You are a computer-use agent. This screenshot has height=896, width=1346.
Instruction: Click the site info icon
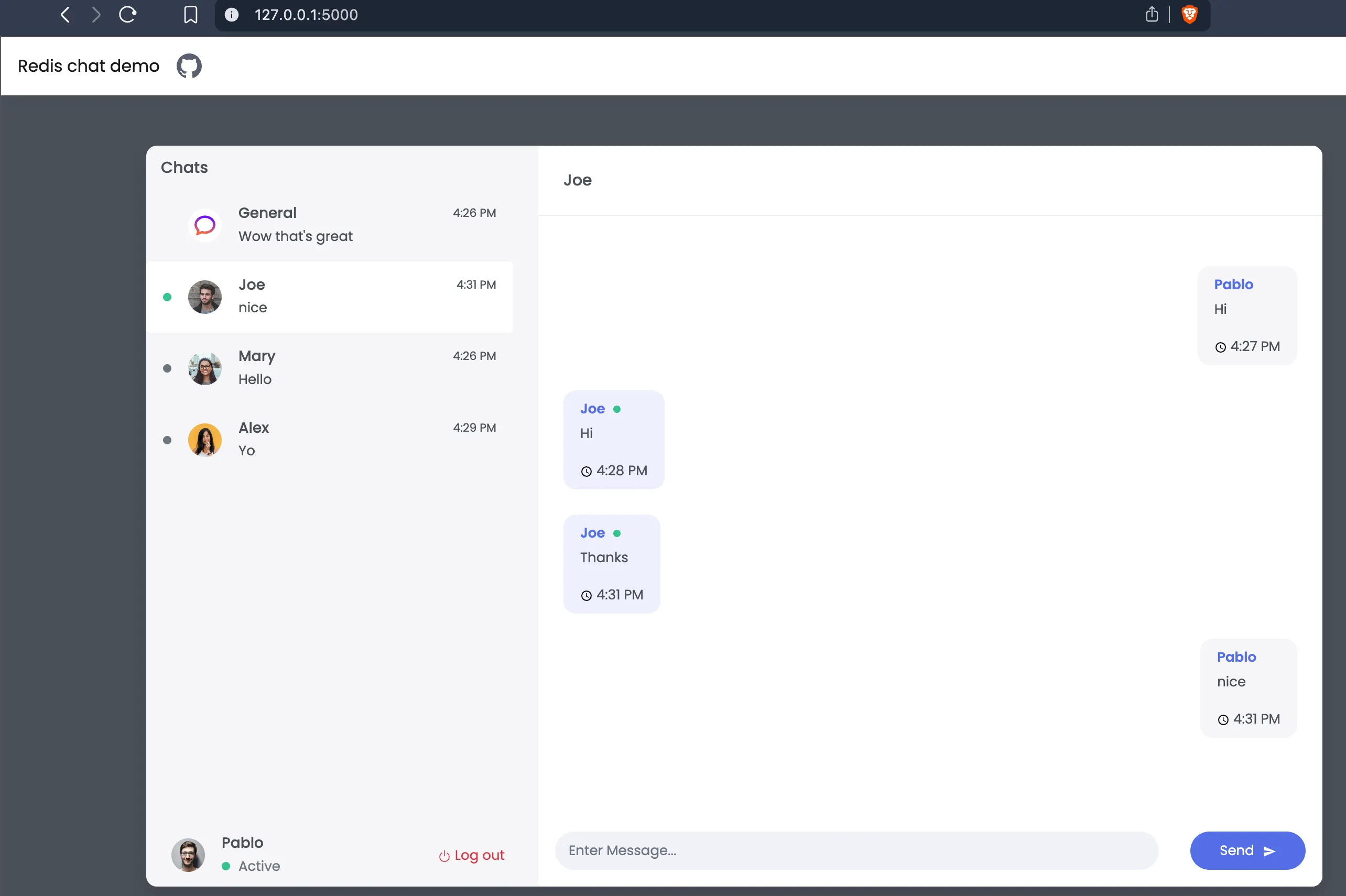point(232,15)
